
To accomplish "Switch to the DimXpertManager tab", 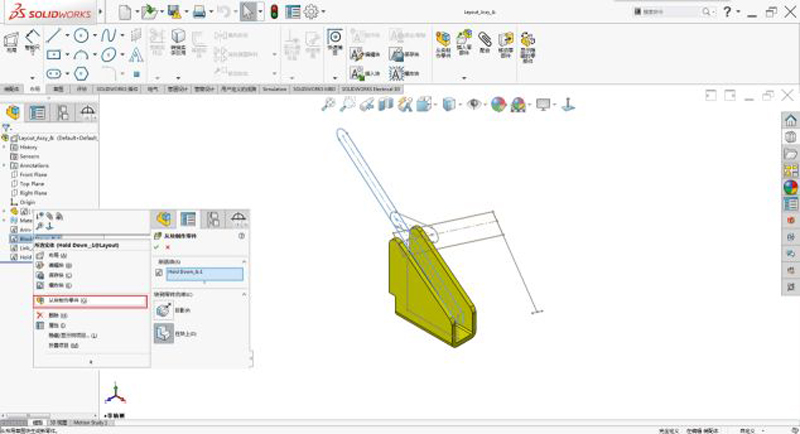I will 87,112.
